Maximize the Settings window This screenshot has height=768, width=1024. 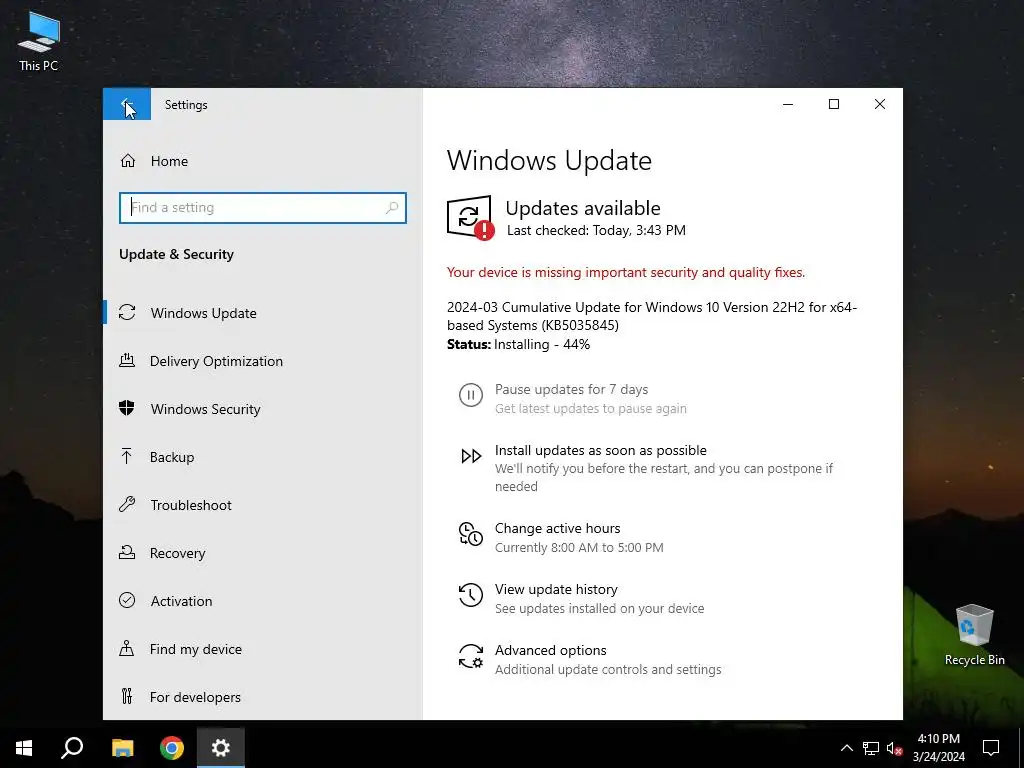coord(834,104)
